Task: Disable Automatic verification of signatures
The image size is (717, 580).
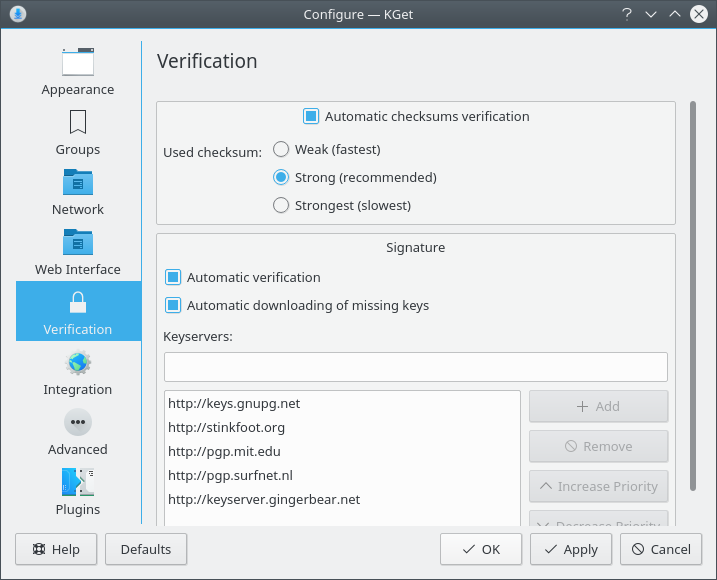Action: pos(173,277)
